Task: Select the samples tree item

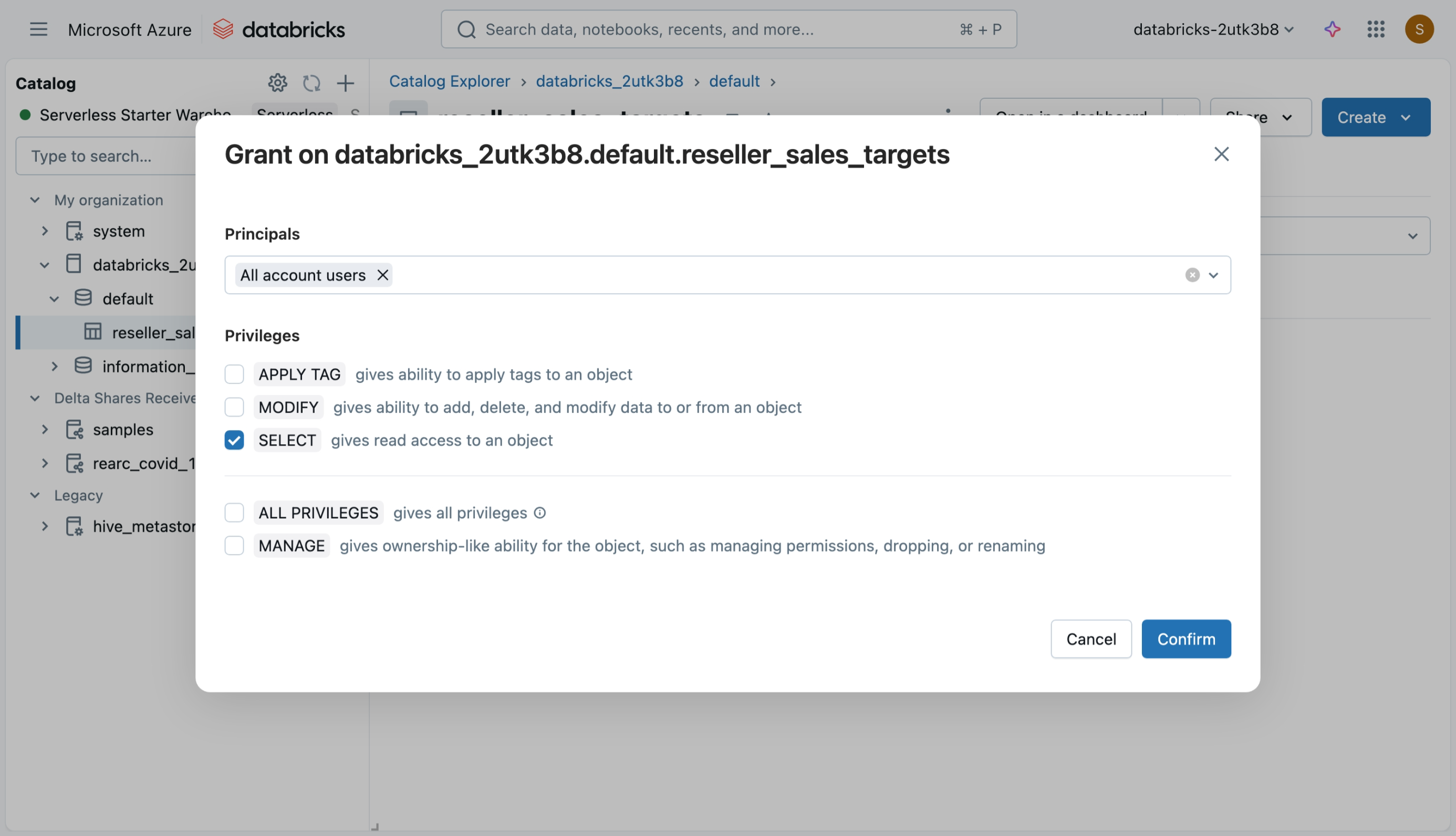Action: click(123, 430)
